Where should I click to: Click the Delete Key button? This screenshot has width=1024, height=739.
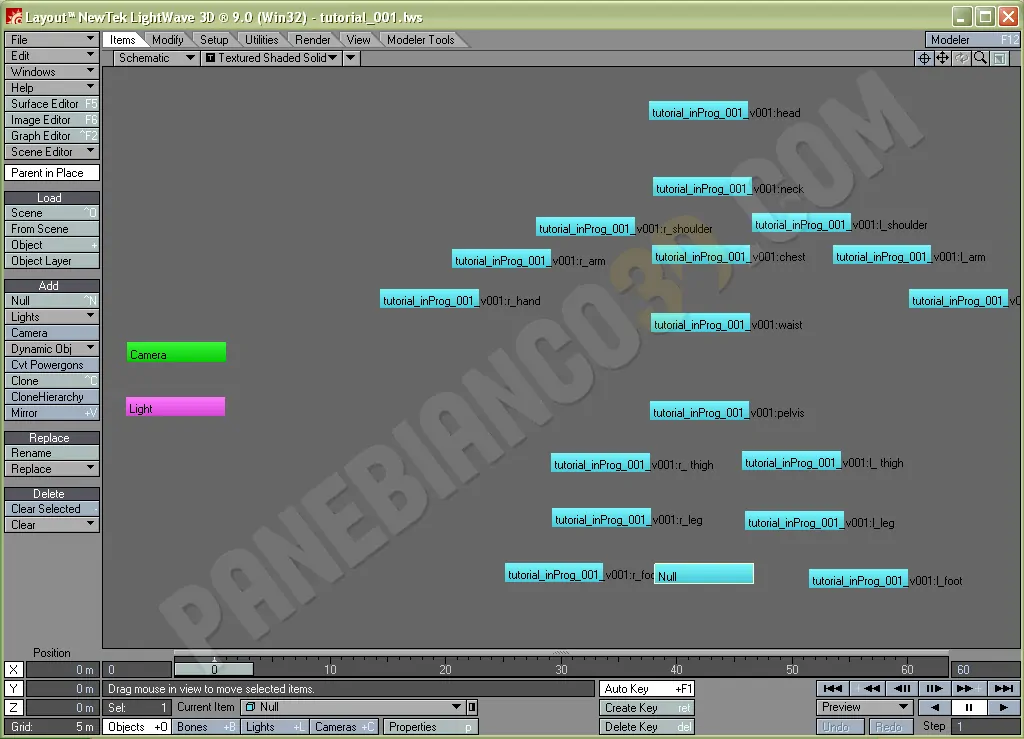pos(647,727)
